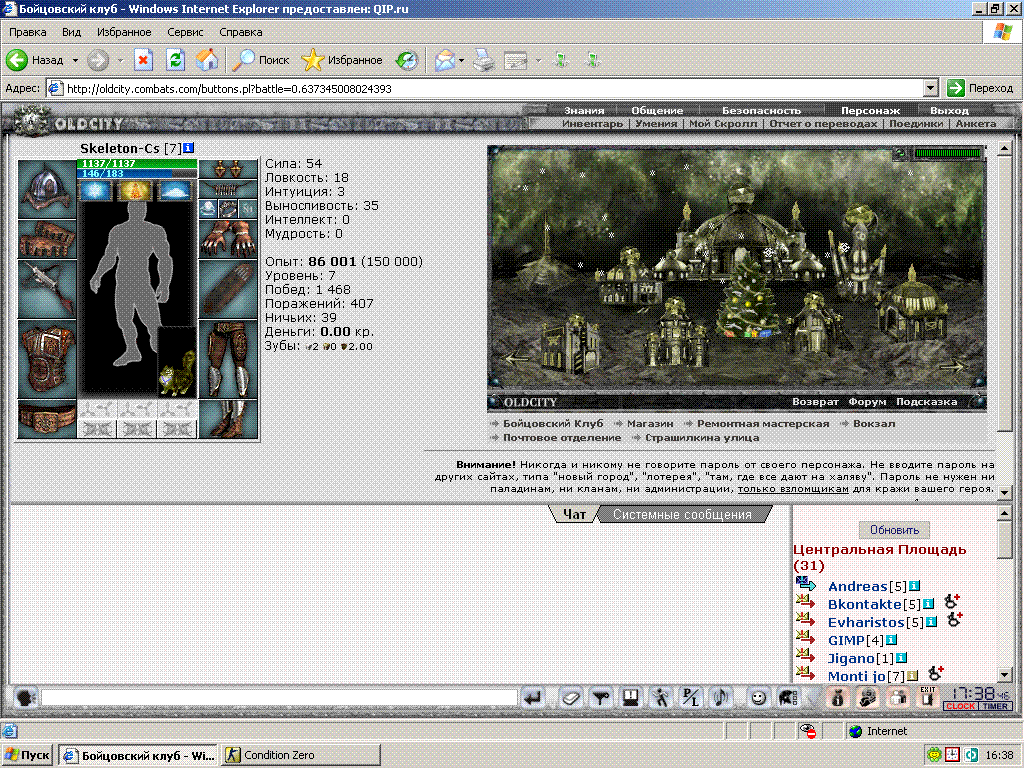
Task: Go to the Вокзал location link
Action: click(874, 423)
